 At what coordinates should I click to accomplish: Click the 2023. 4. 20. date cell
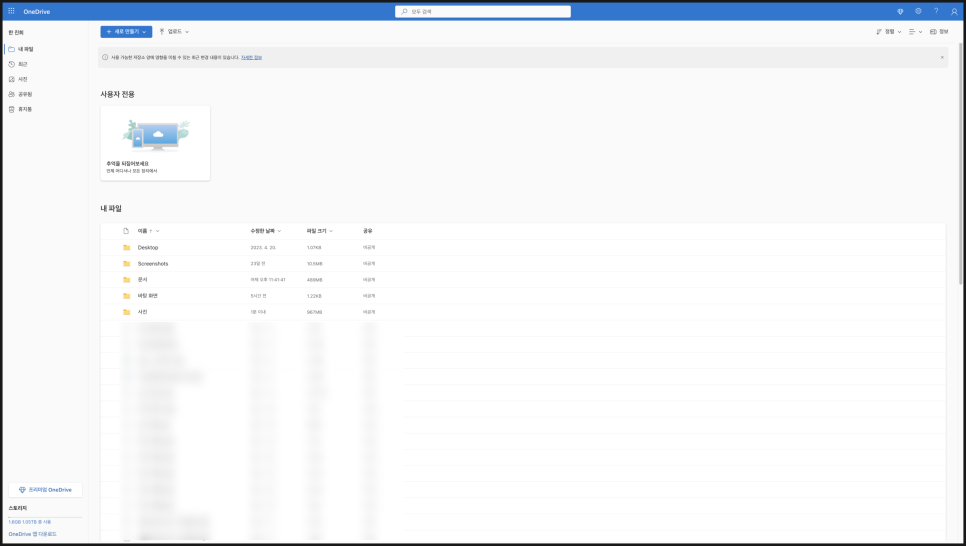point(263,248)
